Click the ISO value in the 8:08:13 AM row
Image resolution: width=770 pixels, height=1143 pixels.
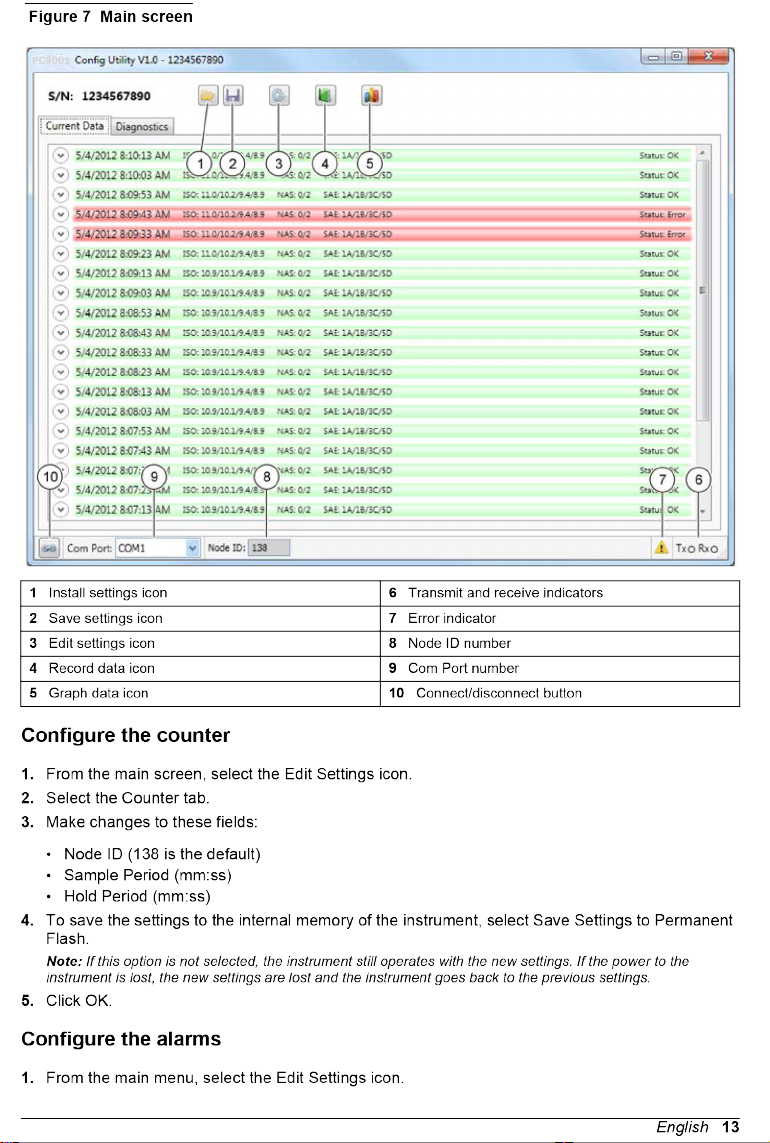tap(223, 391)
